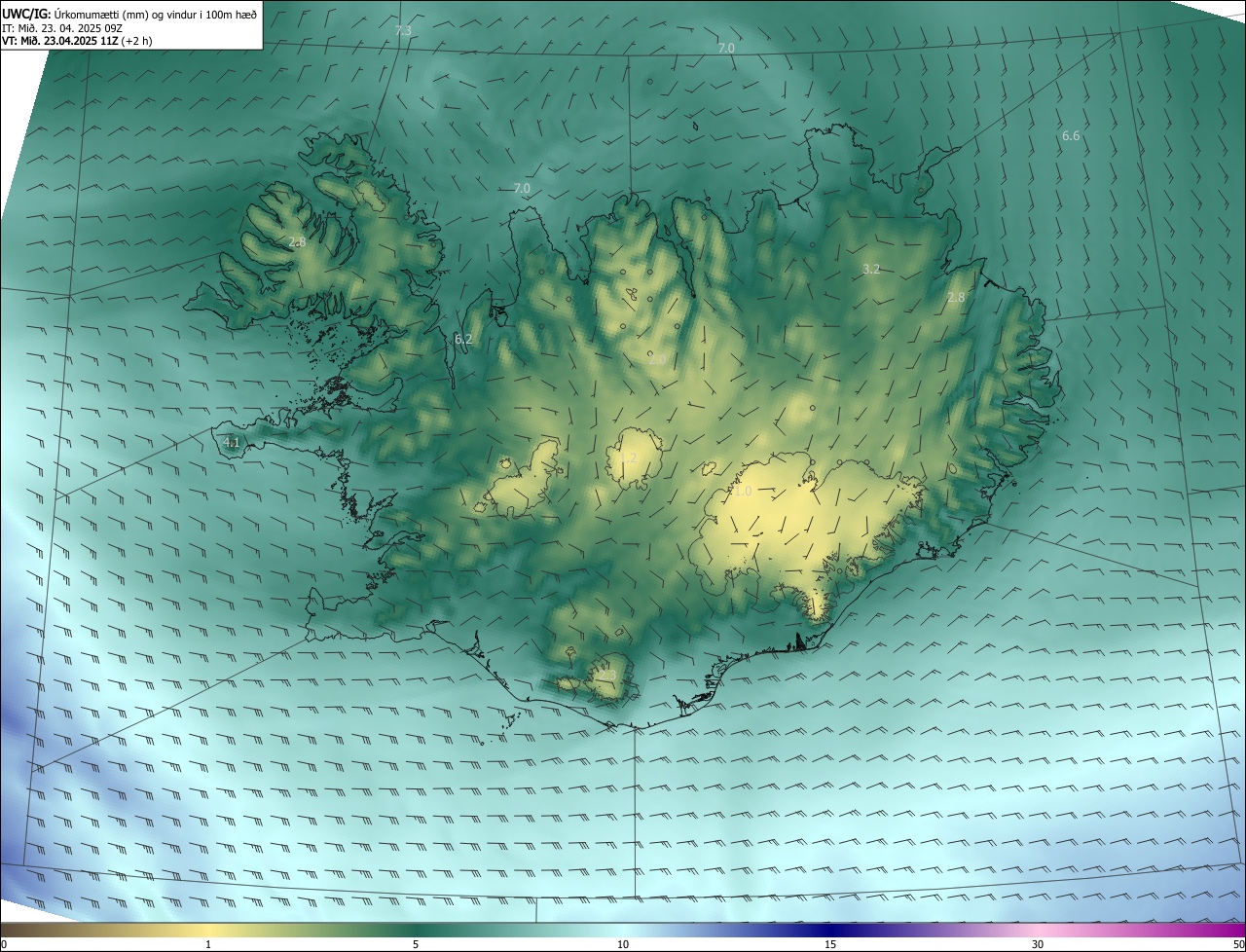
Task: Click the 6.6 value label
Action: coord(1071,136)
